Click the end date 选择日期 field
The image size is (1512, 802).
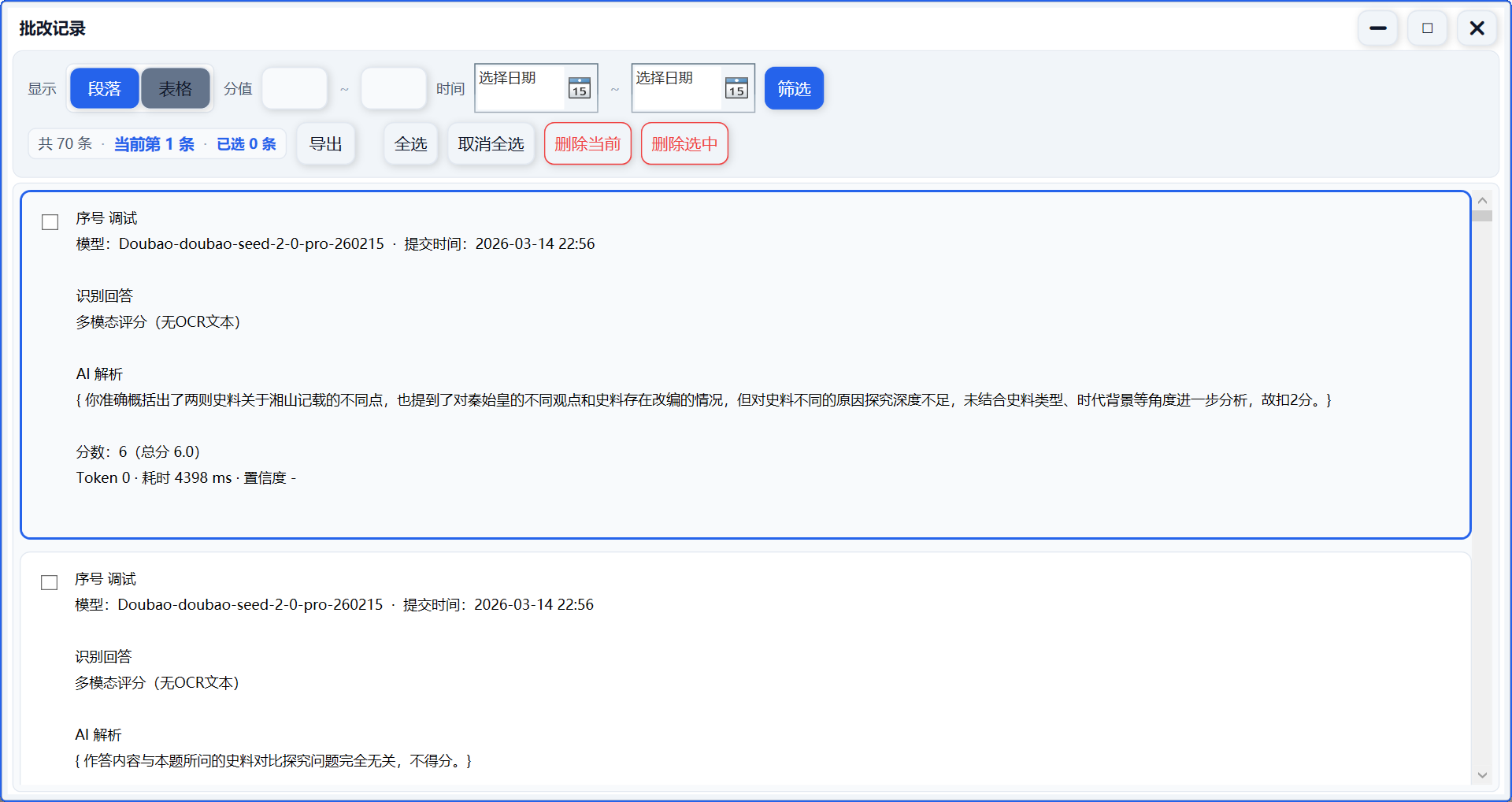[x=676, y=87]
